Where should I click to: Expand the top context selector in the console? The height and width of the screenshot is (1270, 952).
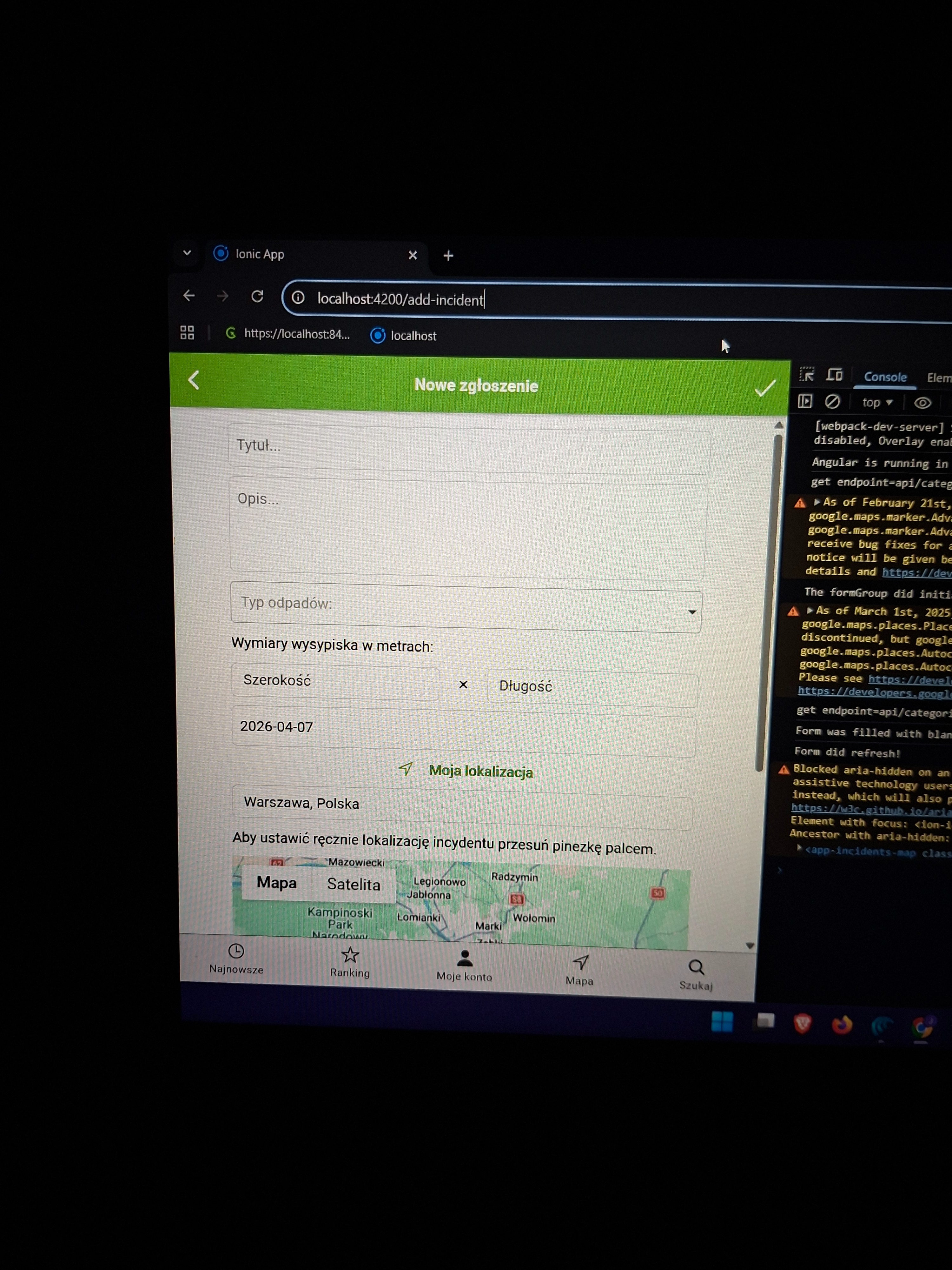(x=877, y=403)
